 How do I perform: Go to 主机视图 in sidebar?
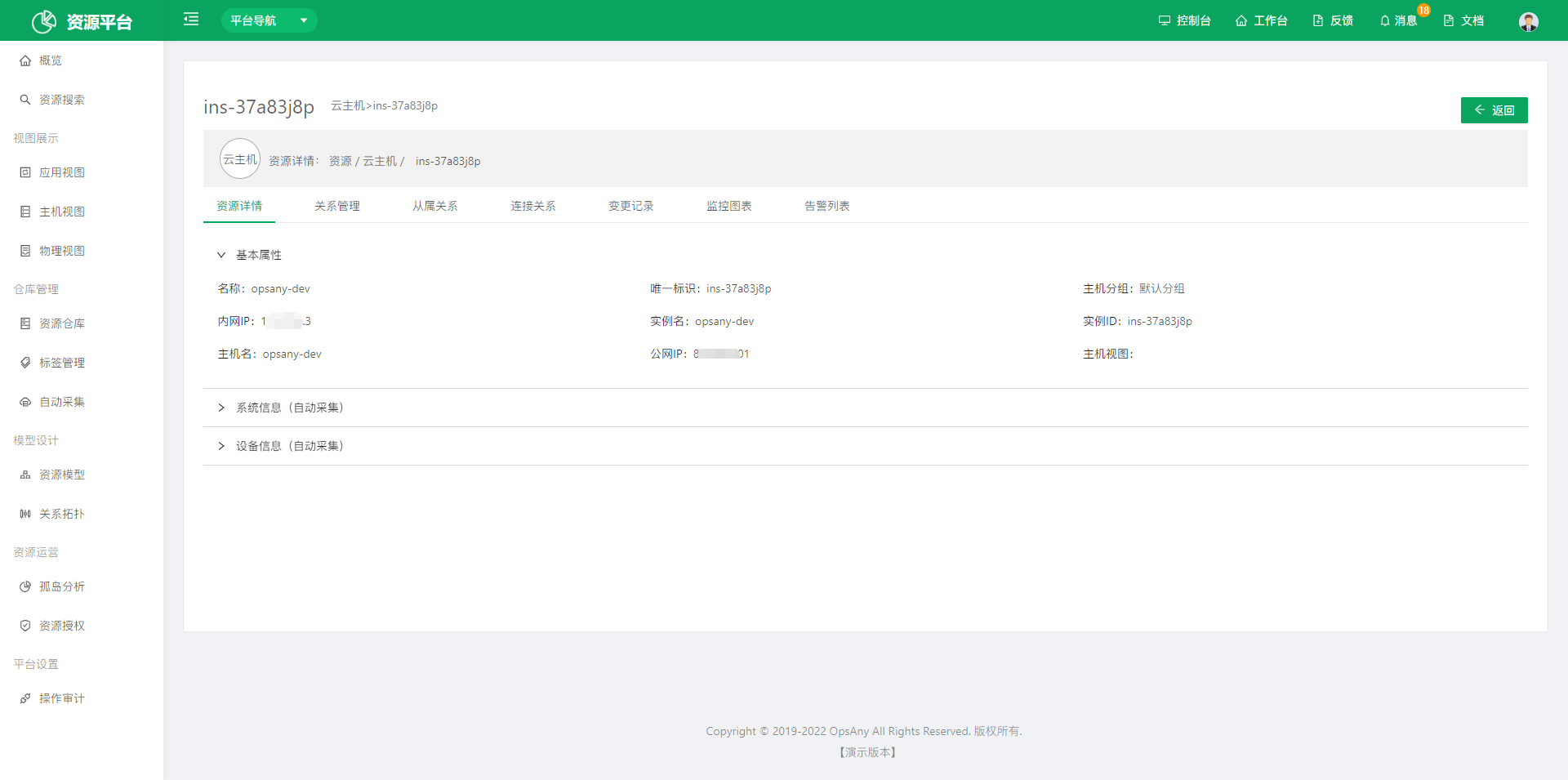(x=82, y=212)
